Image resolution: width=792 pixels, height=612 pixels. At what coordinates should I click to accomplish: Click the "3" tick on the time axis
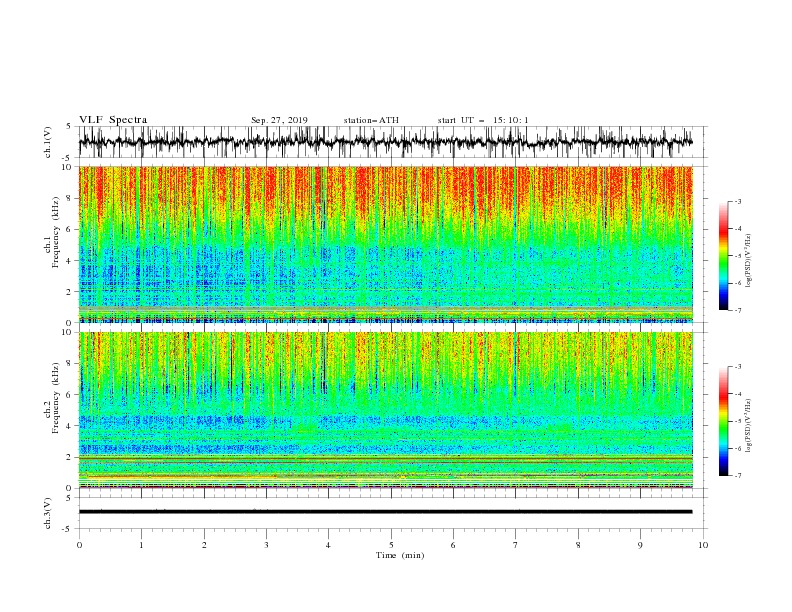(x=266, y=545)
